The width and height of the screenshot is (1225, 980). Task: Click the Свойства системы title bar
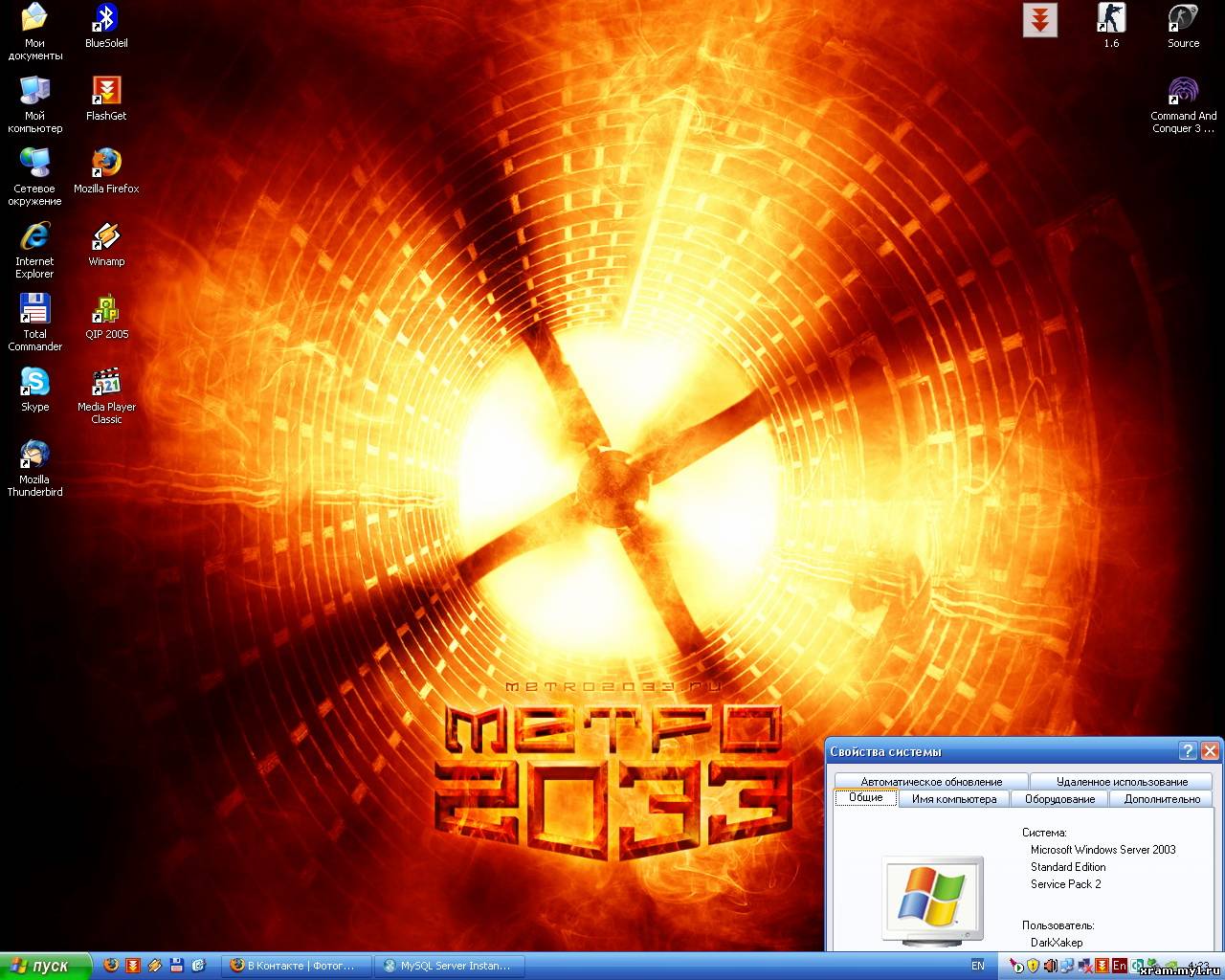coord(1000,751)
